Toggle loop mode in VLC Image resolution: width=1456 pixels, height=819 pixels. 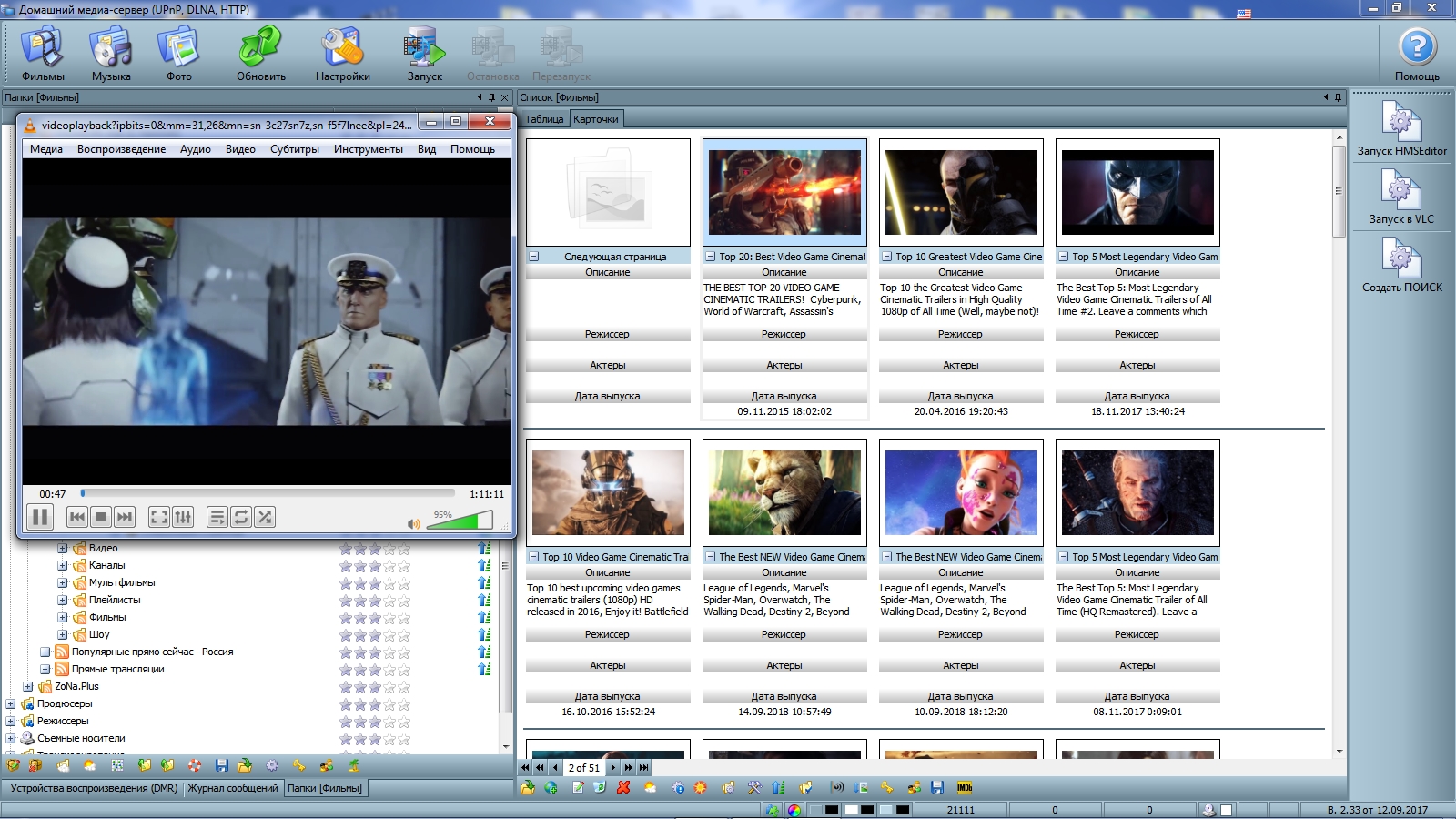[241, 517]
